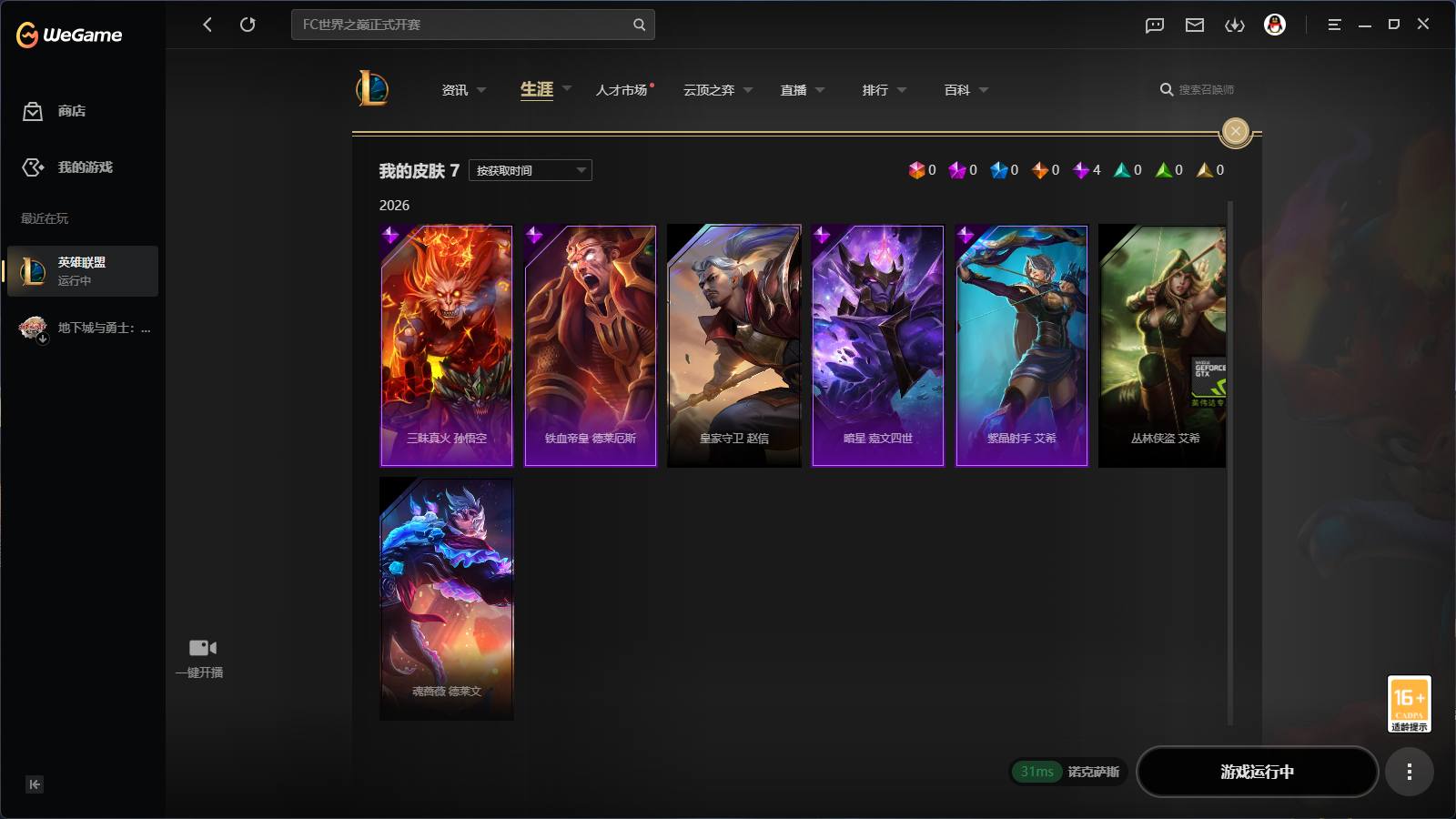Image resolution: width=1456 pixels, height=819 pixels.
Task: Click the skins list vertical scrollbar
Action: point(1230,464)
